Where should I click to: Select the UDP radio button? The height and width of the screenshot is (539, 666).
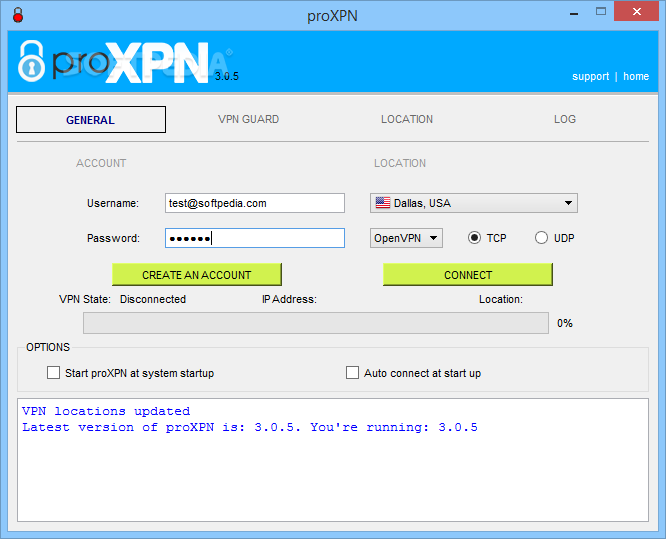coord(541,238)
